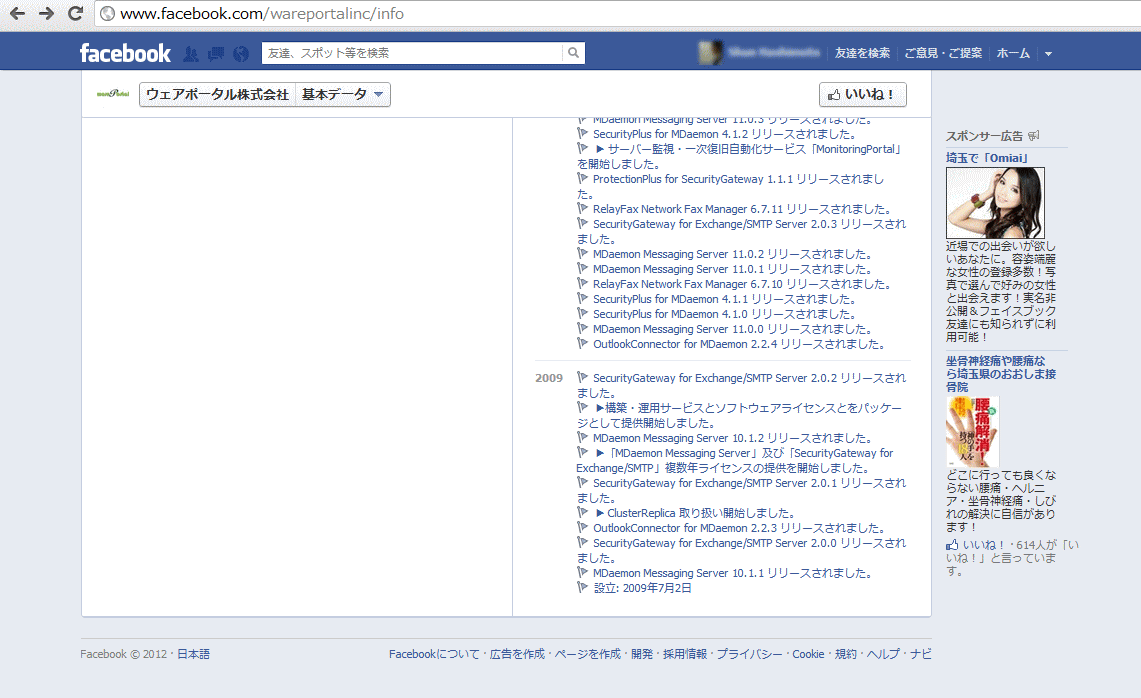Click the address bar URL

pos(261,14)
